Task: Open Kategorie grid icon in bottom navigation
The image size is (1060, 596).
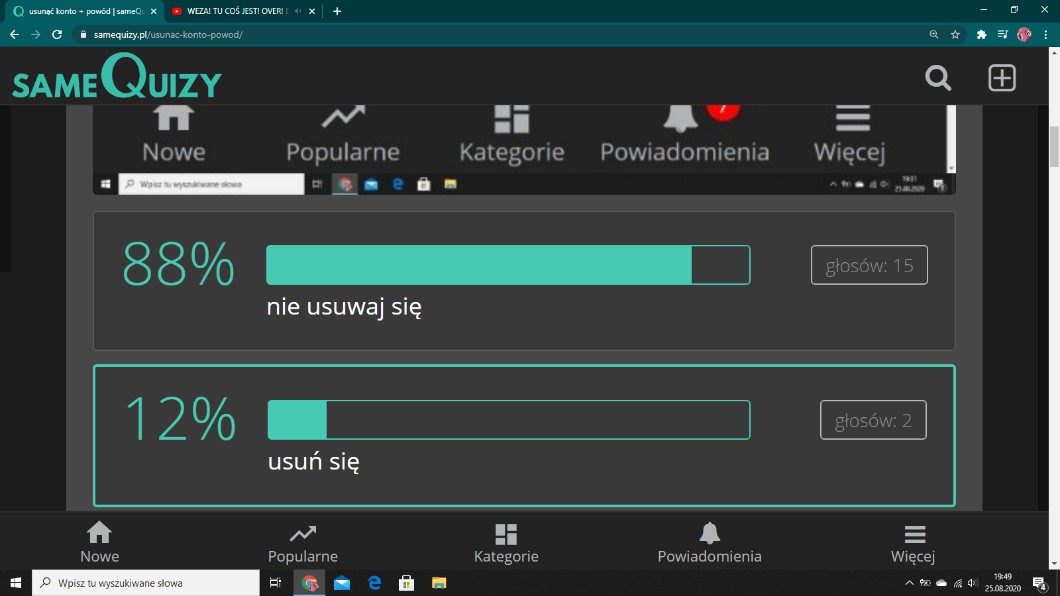Action: (506, 542)
